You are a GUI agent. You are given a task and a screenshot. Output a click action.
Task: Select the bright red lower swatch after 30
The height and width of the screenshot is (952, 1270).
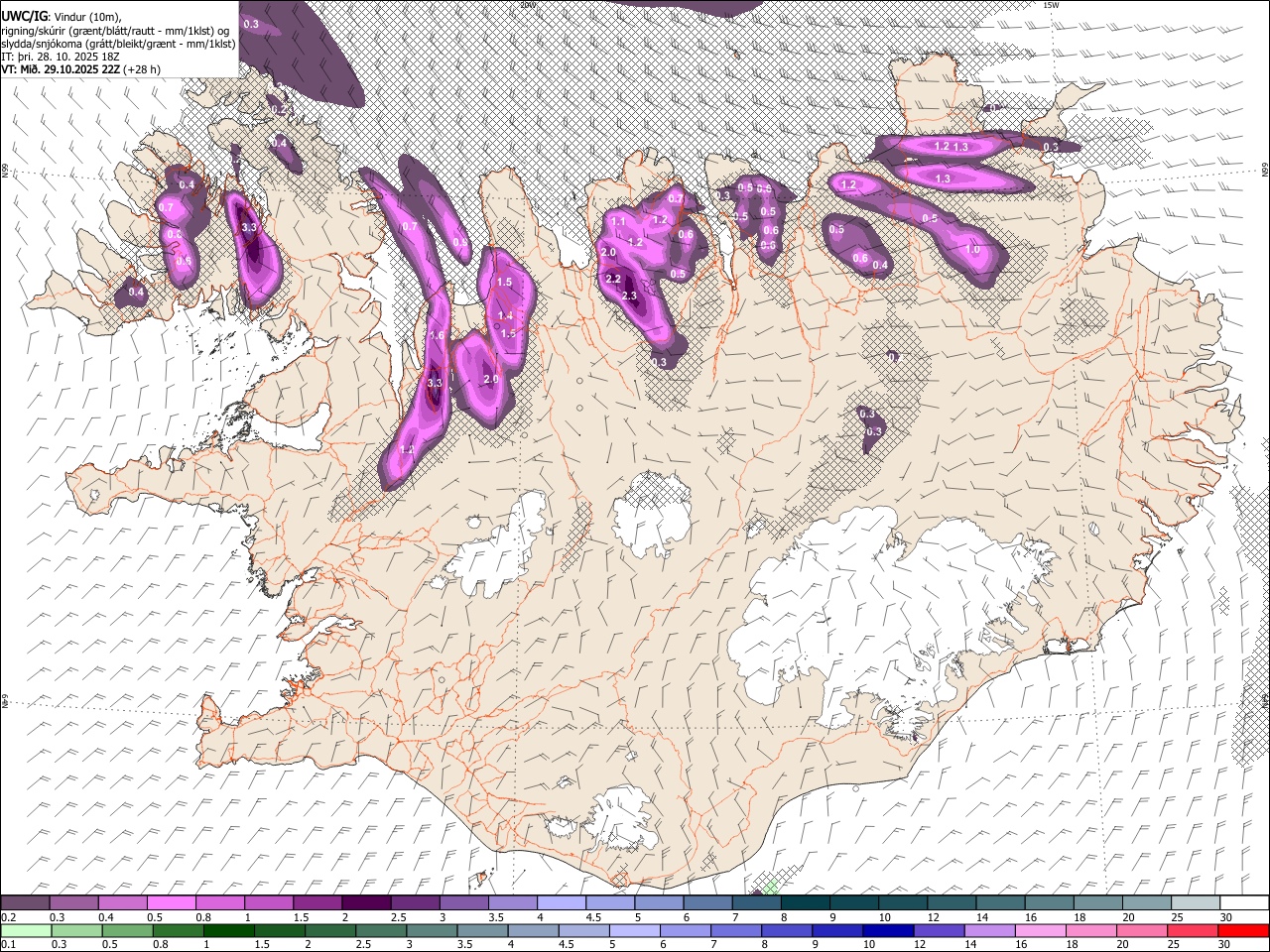tap(1243, 931)
